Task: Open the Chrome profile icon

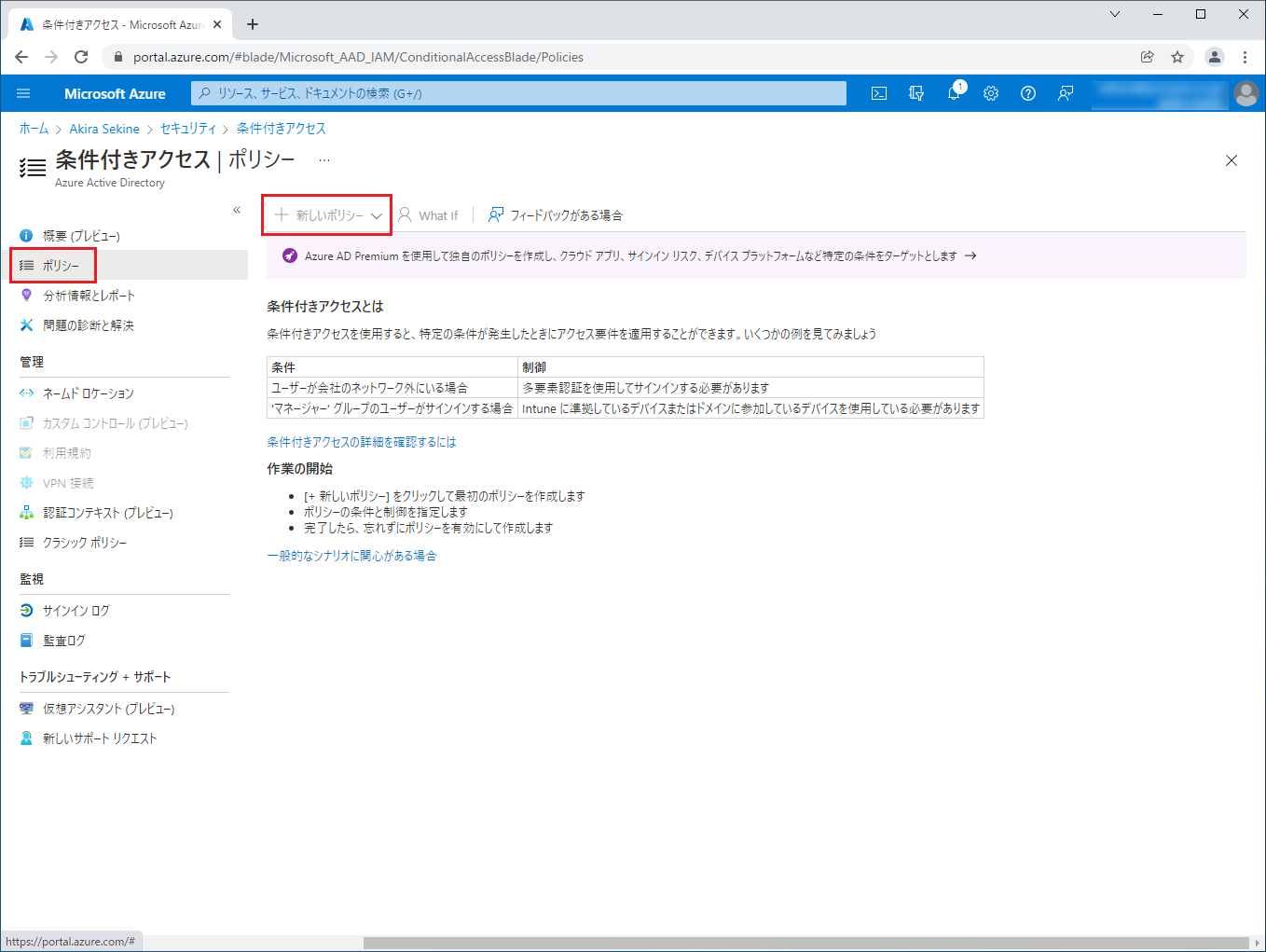Action: tap(1214, 57)
